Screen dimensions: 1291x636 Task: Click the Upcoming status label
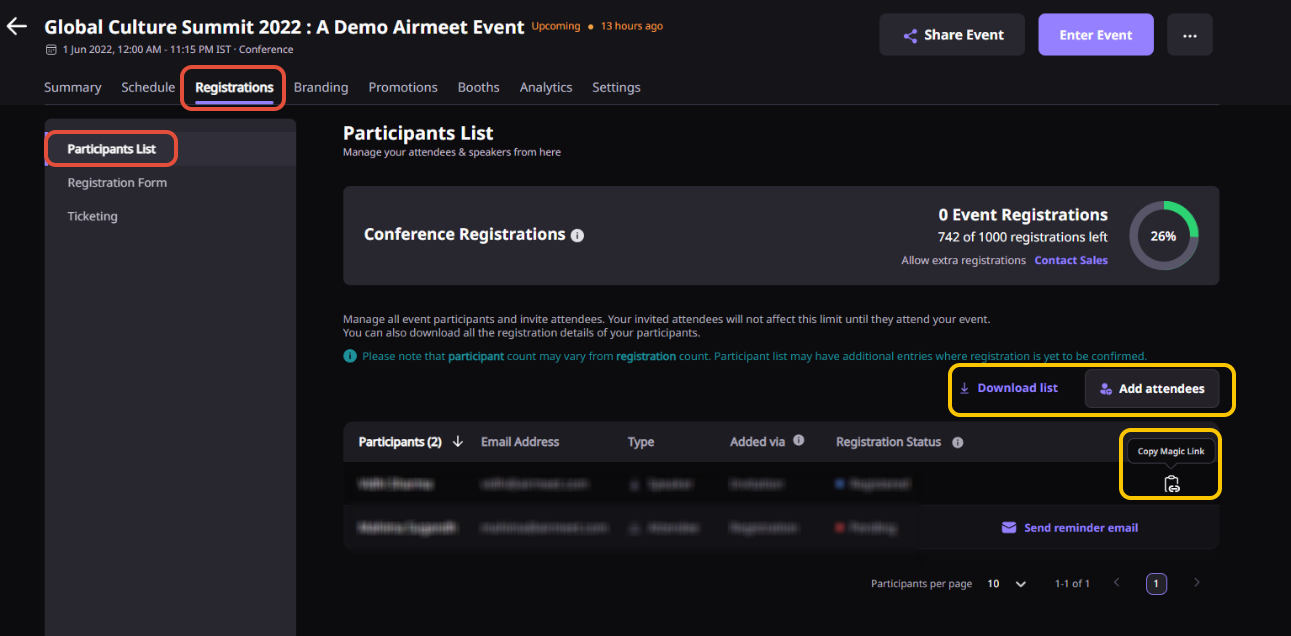click(x=556, y=26)
